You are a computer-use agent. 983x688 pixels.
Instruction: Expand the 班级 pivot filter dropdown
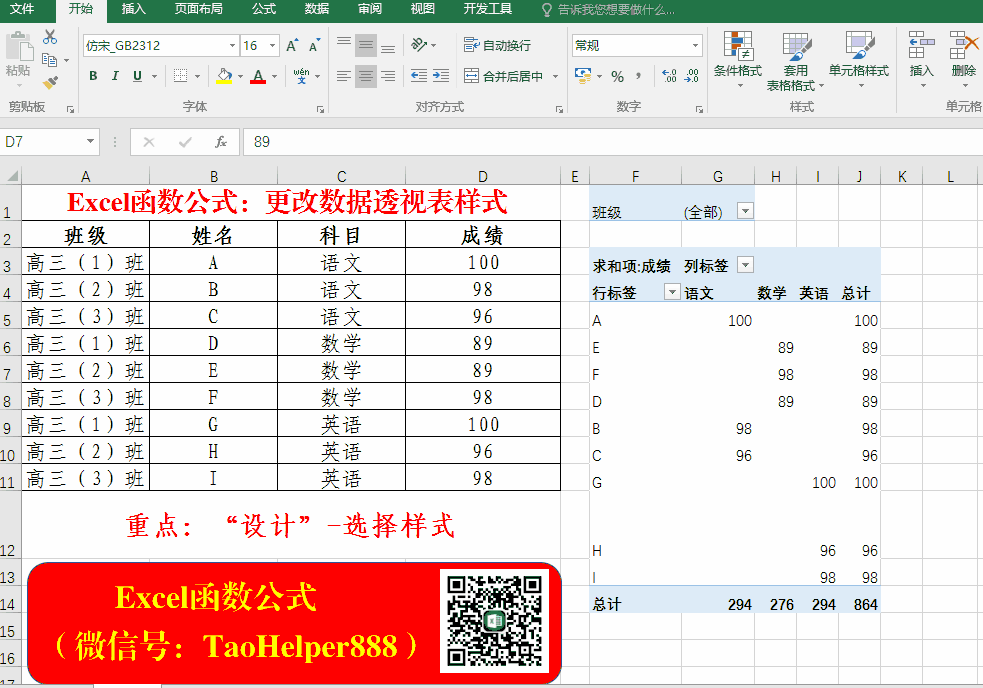point(744,211)
